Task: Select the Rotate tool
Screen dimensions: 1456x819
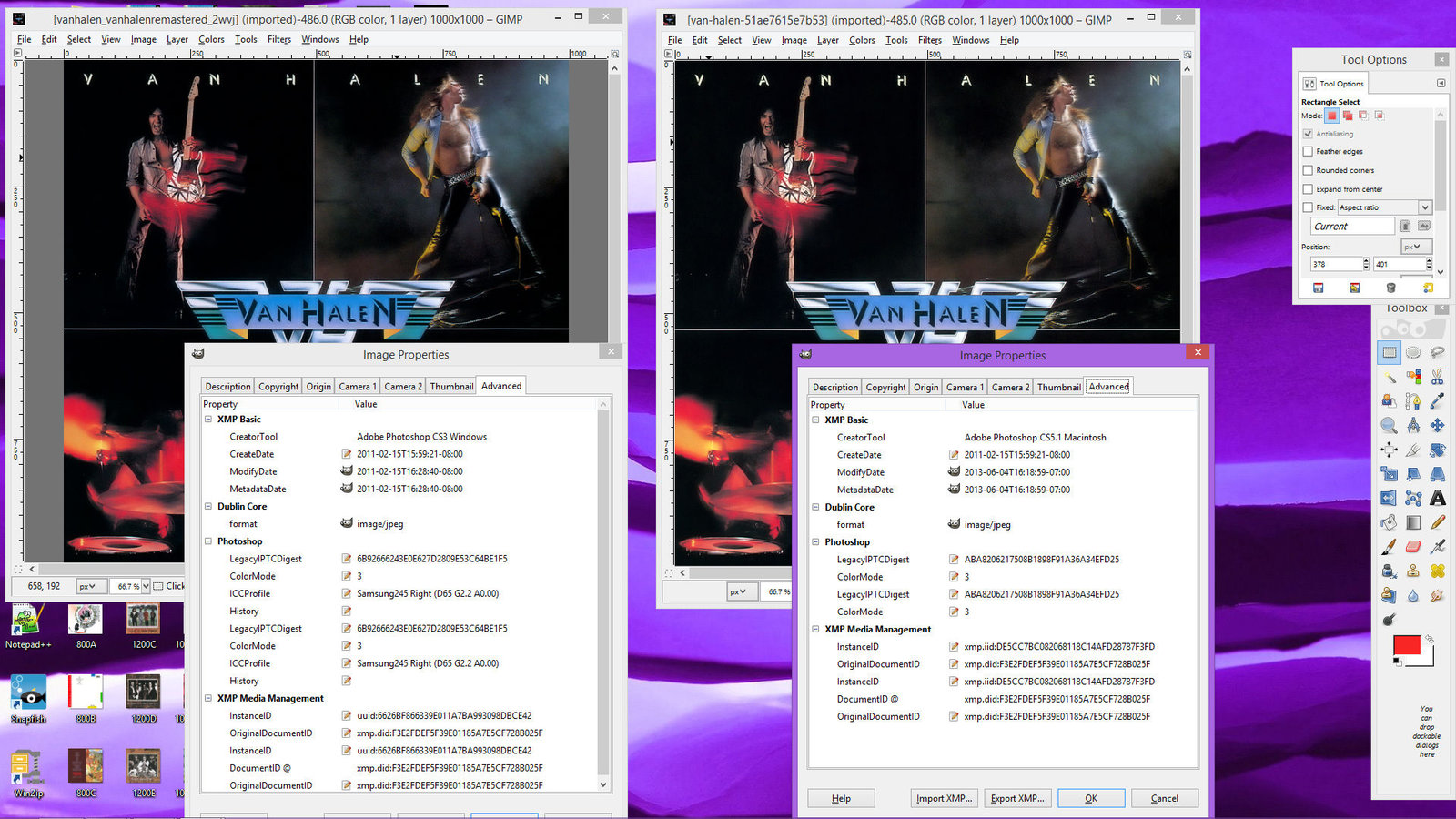Action: click(x=1438, y=450)
